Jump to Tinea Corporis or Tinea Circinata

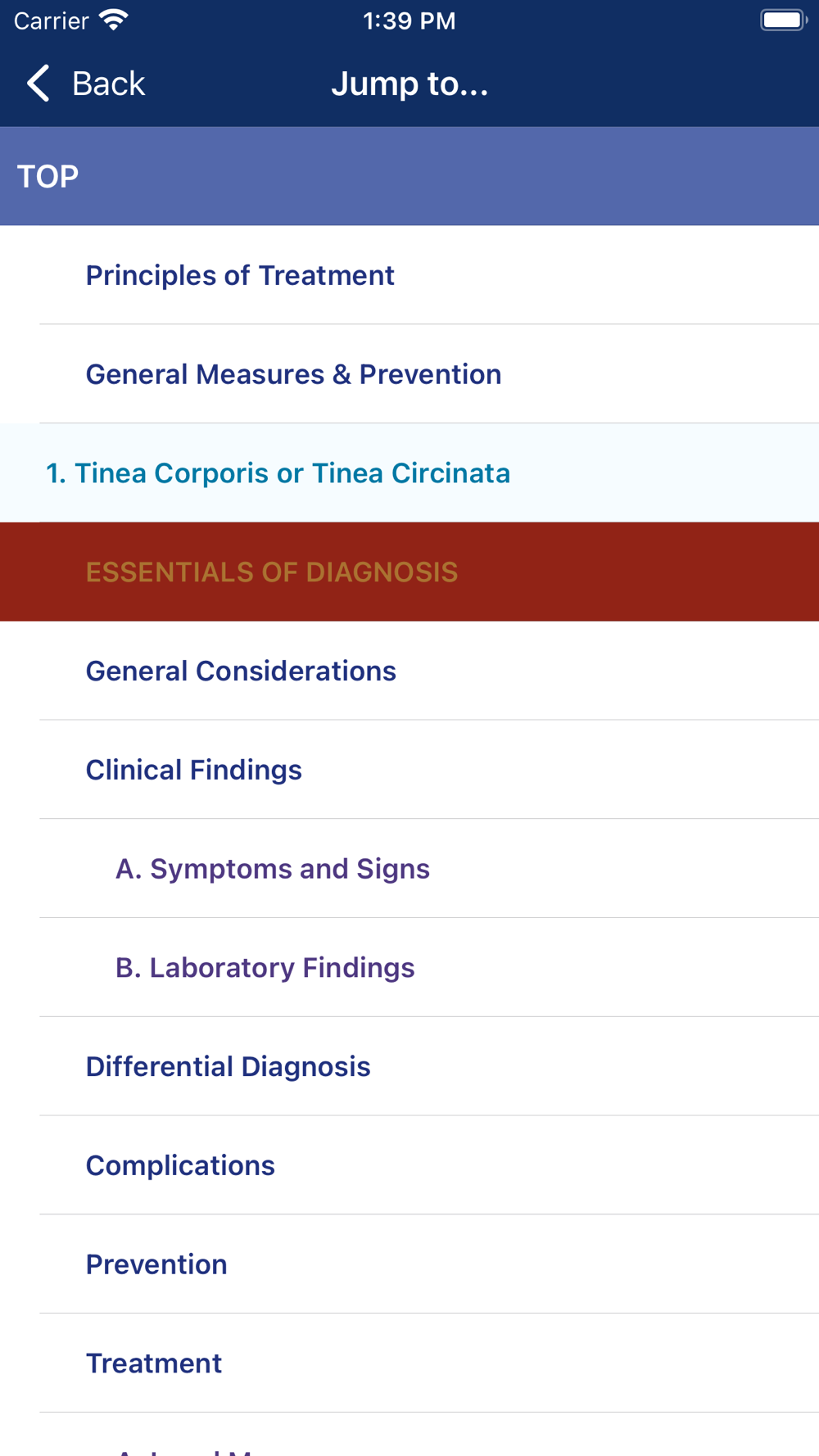(409, 473)
